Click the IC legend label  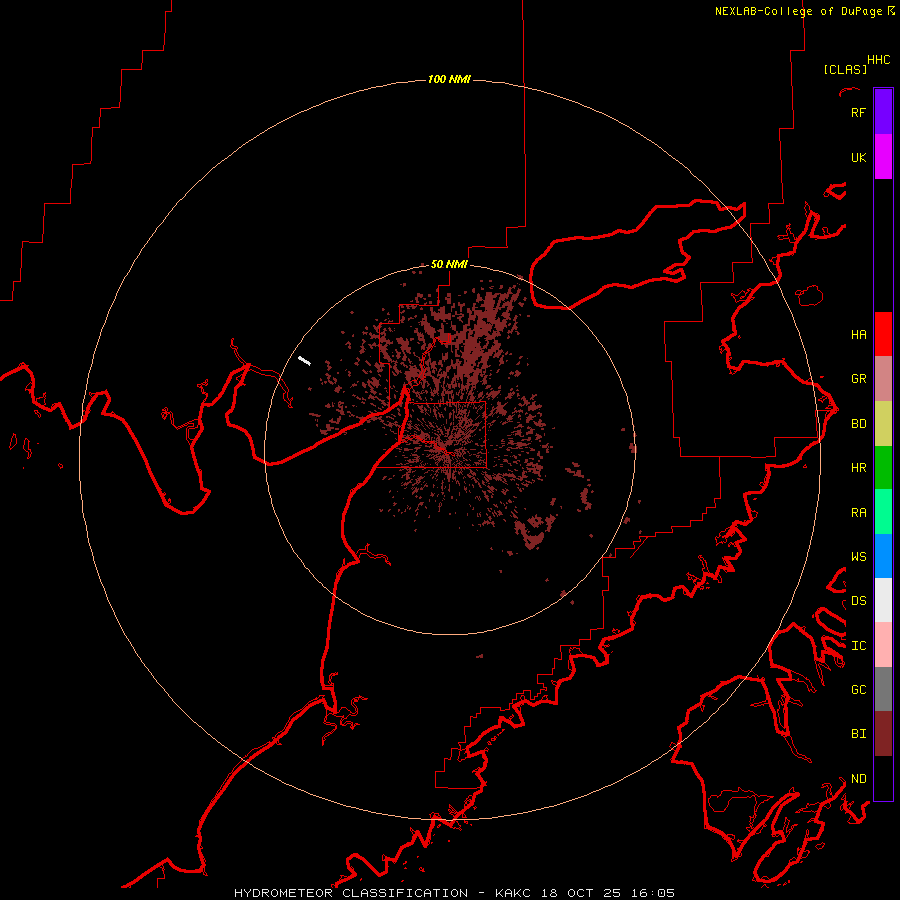point(858,645)
